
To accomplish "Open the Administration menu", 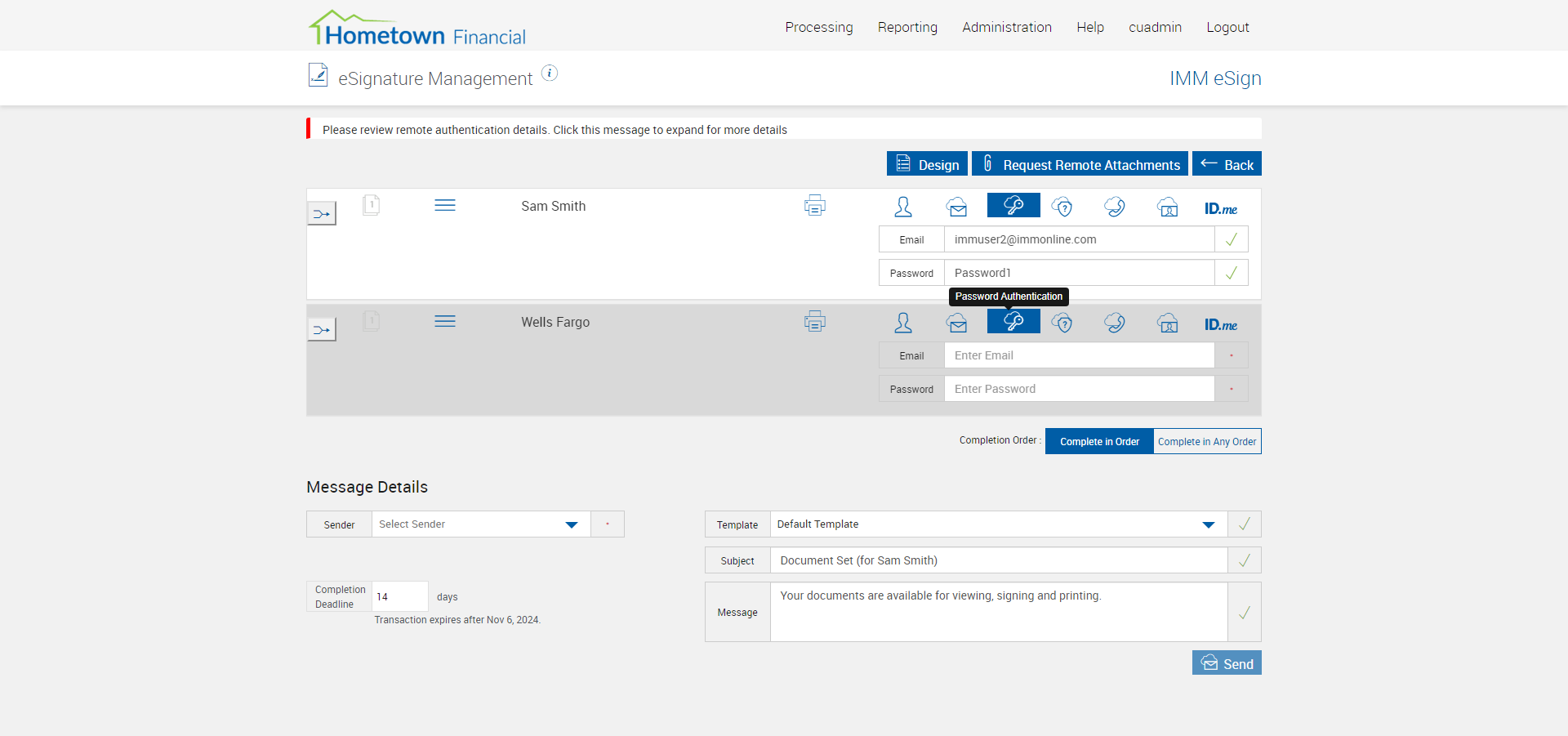I will pos(1006,27).
